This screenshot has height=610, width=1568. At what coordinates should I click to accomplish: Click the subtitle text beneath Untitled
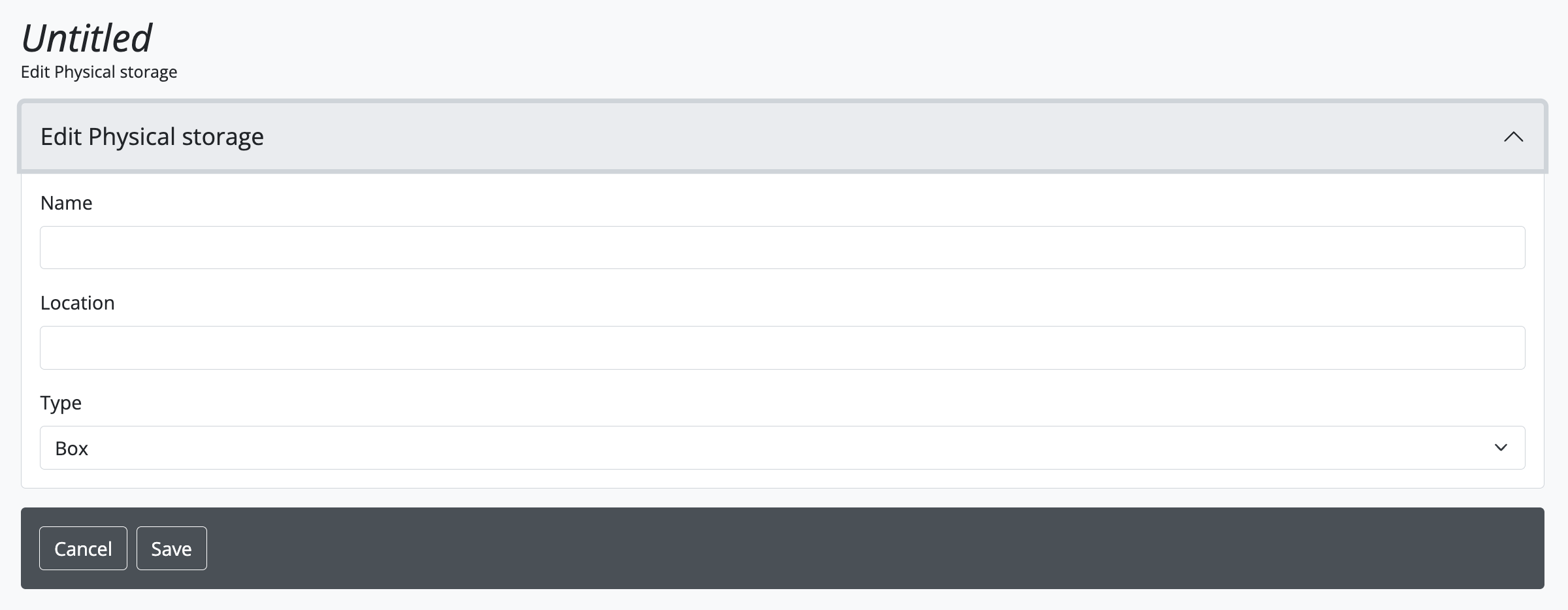point(99,72)
